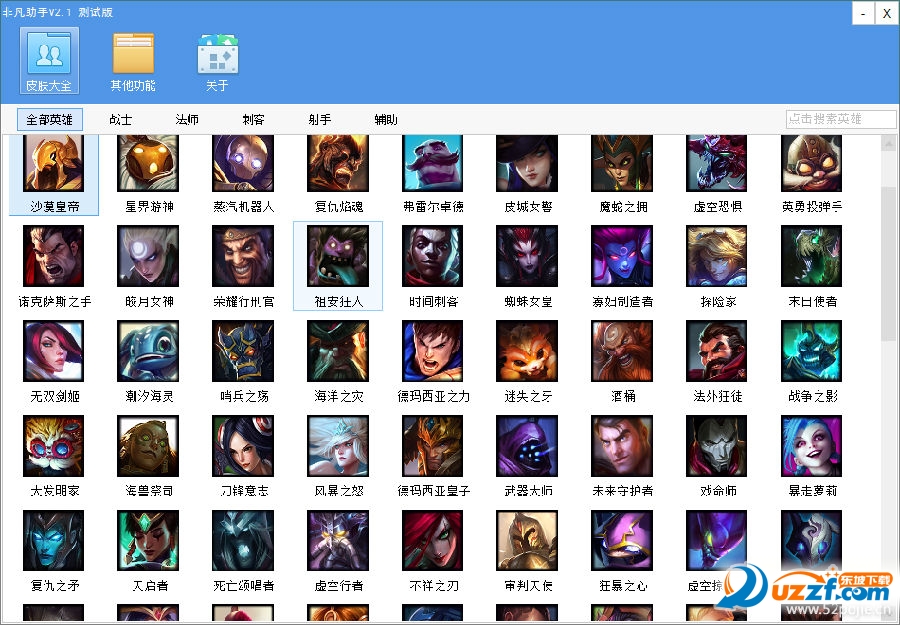900x625 pixels.
Task: Select the 蒸汽机器人 hero icon
Action: point(243,163)
